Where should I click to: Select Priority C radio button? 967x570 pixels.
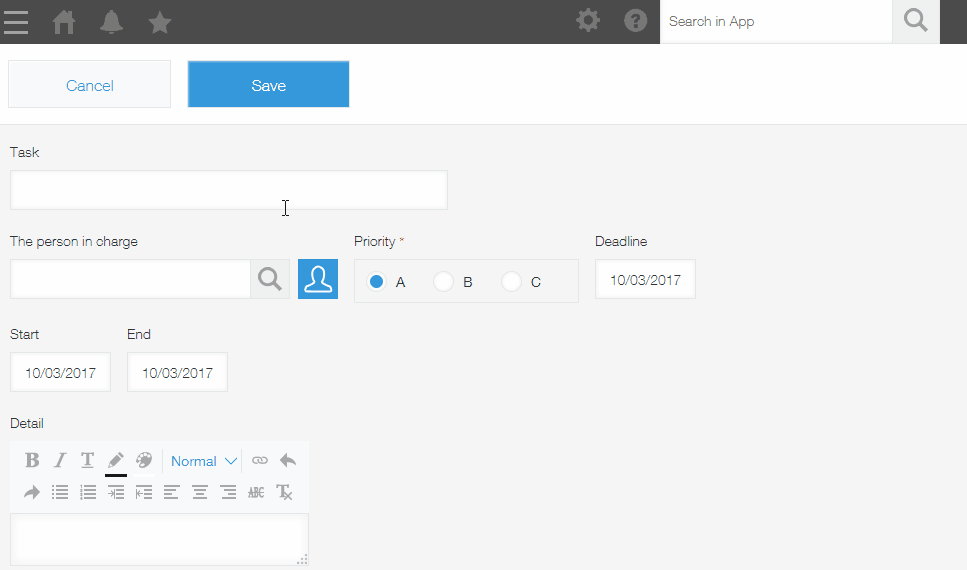click(x=511, y=281)
